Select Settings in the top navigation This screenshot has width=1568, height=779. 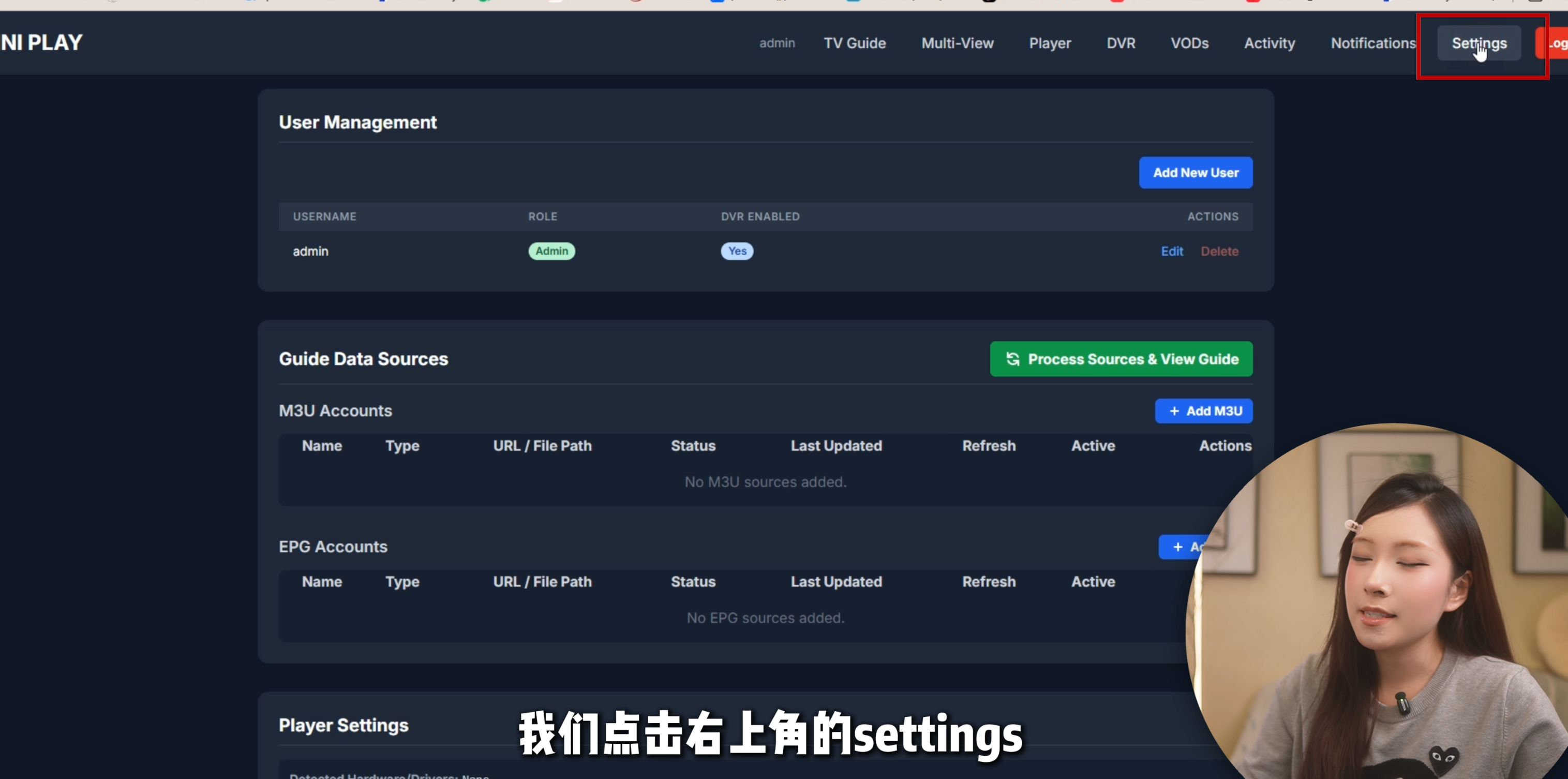tap(1479, 43)
